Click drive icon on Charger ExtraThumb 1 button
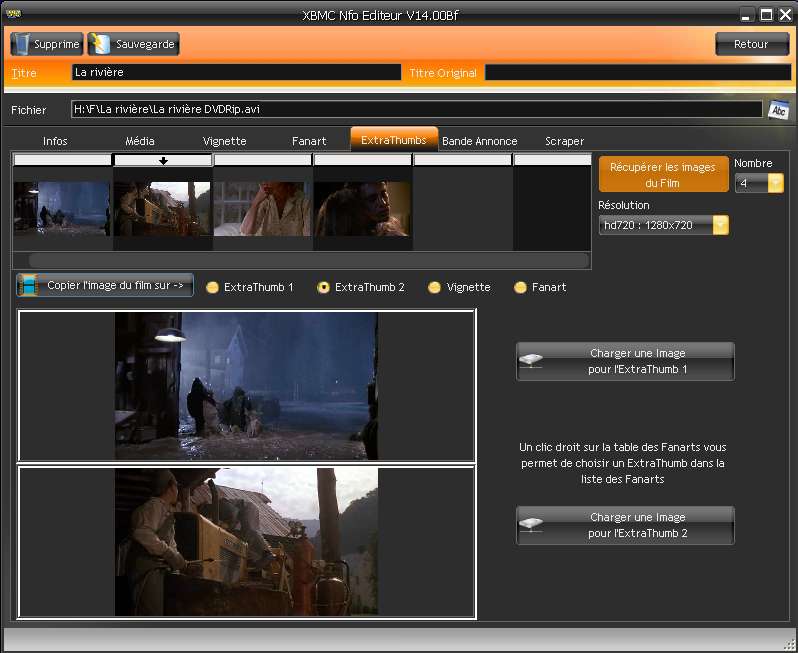The image size is (798, 653). coord(531,361)
